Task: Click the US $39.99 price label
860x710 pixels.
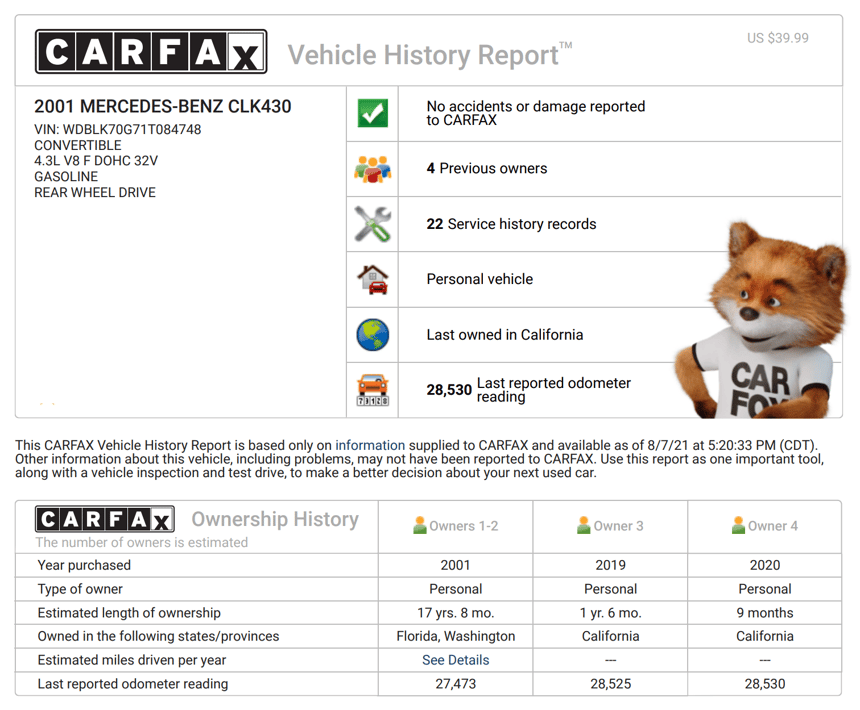Action: (777, 38)
